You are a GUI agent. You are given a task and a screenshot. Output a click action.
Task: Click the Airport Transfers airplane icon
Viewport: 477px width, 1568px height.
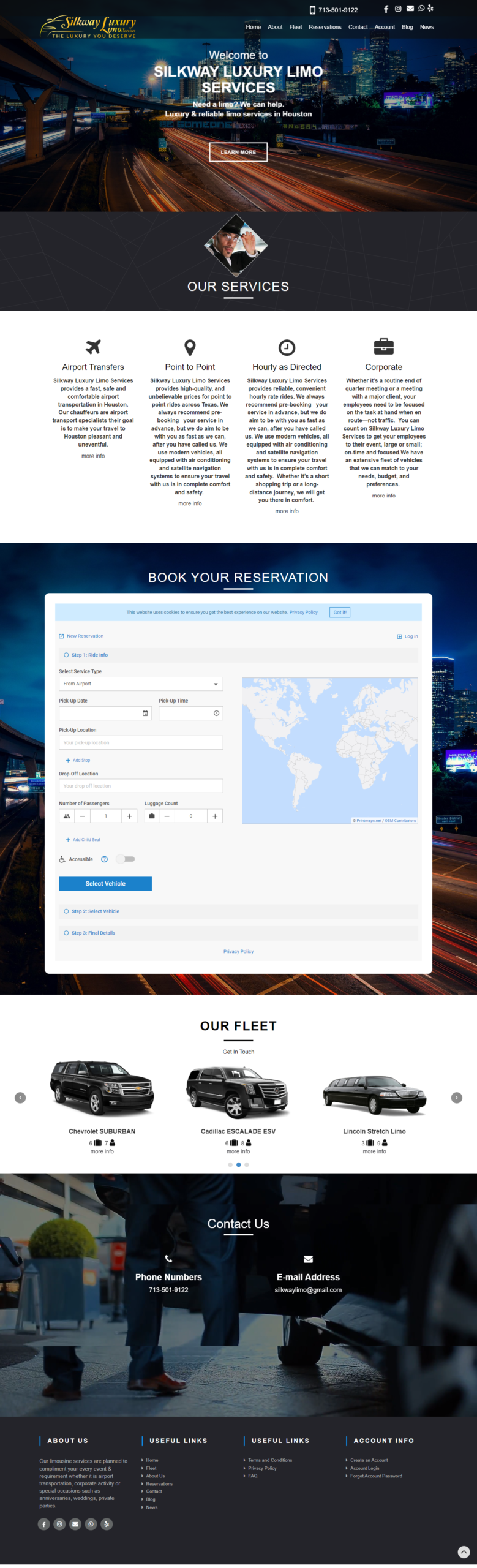[93, 347]
